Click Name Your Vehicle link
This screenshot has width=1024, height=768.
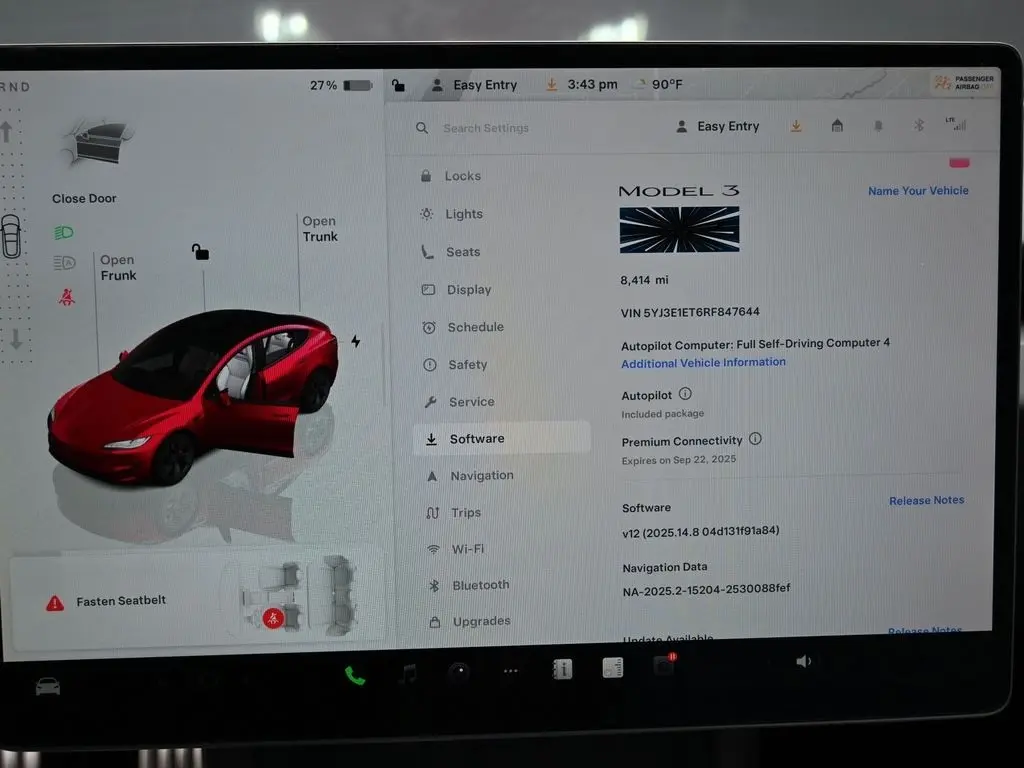[918, 191]
